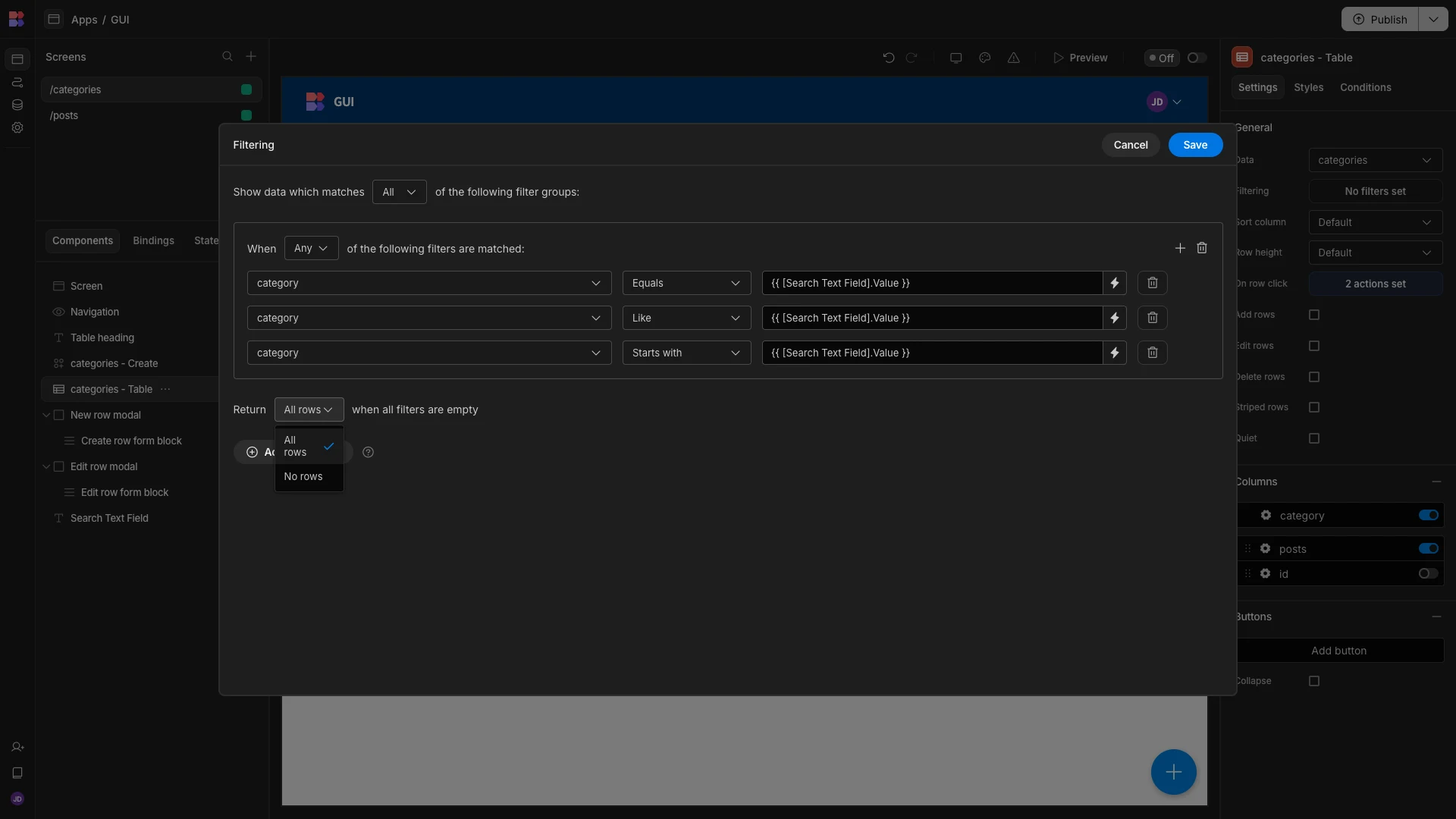Viewport: 1456px width, 819px height.
Task: Click the Preview button
Action: 1080,58
